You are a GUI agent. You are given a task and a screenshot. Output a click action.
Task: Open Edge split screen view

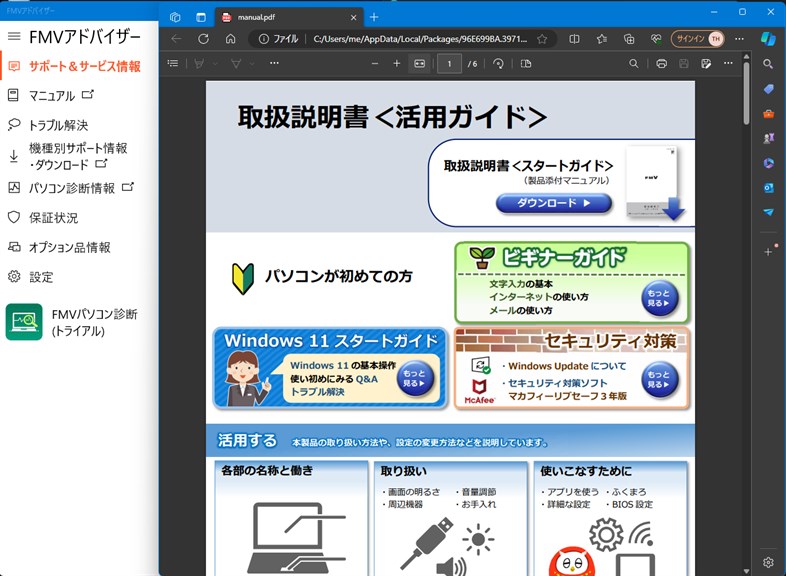574,39
